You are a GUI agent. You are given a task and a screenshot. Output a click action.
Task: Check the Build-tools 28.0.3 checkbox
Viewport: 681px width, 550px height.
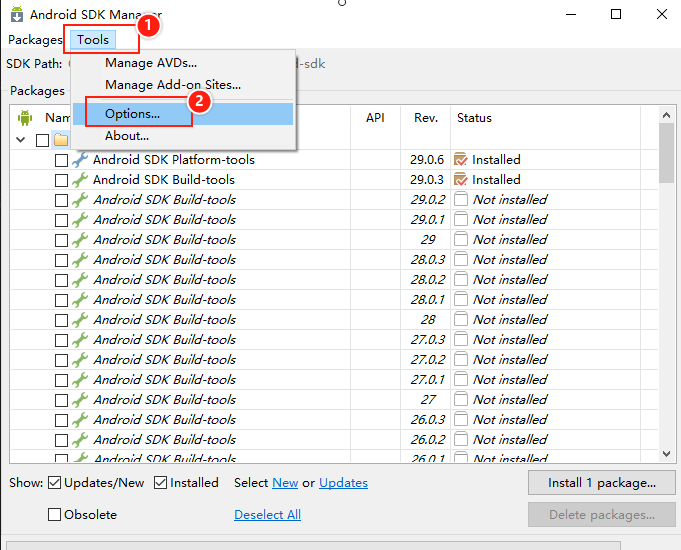coord(61,260)
